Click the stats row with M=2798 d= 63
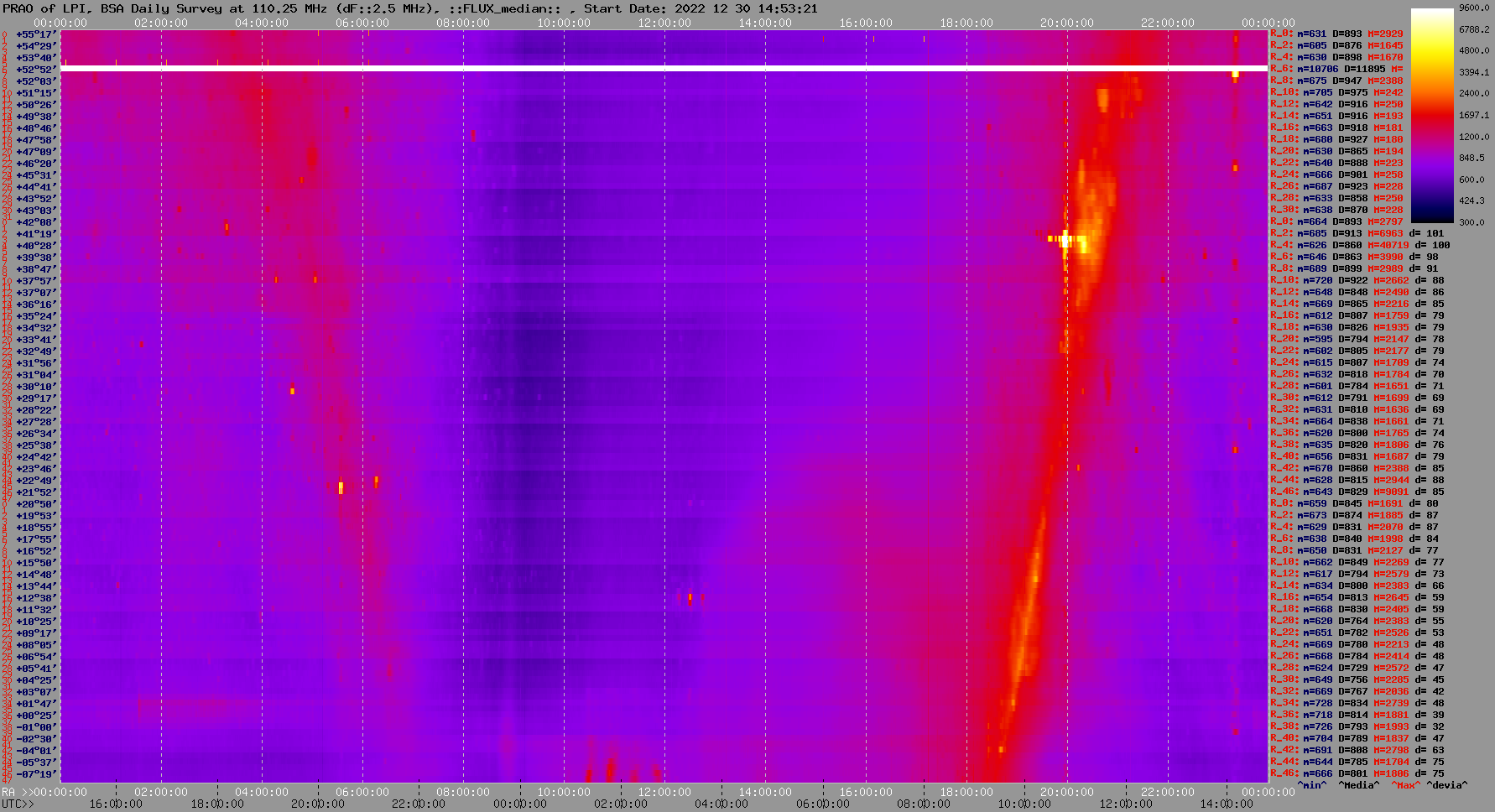The width and height of the screenshot is (1495, 812). pyautogui.click(x=1357, y=750)
